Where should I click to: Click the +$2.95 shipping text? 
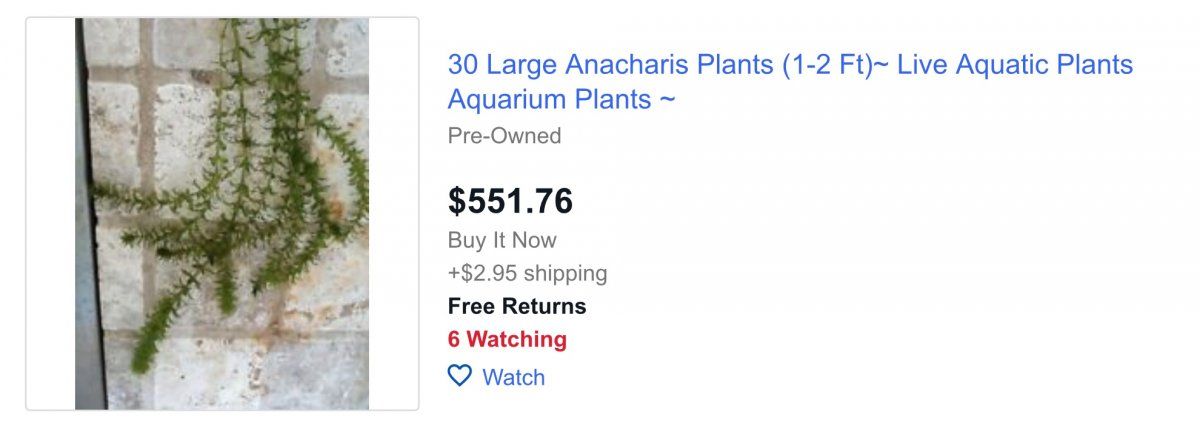tap(527, 273)
